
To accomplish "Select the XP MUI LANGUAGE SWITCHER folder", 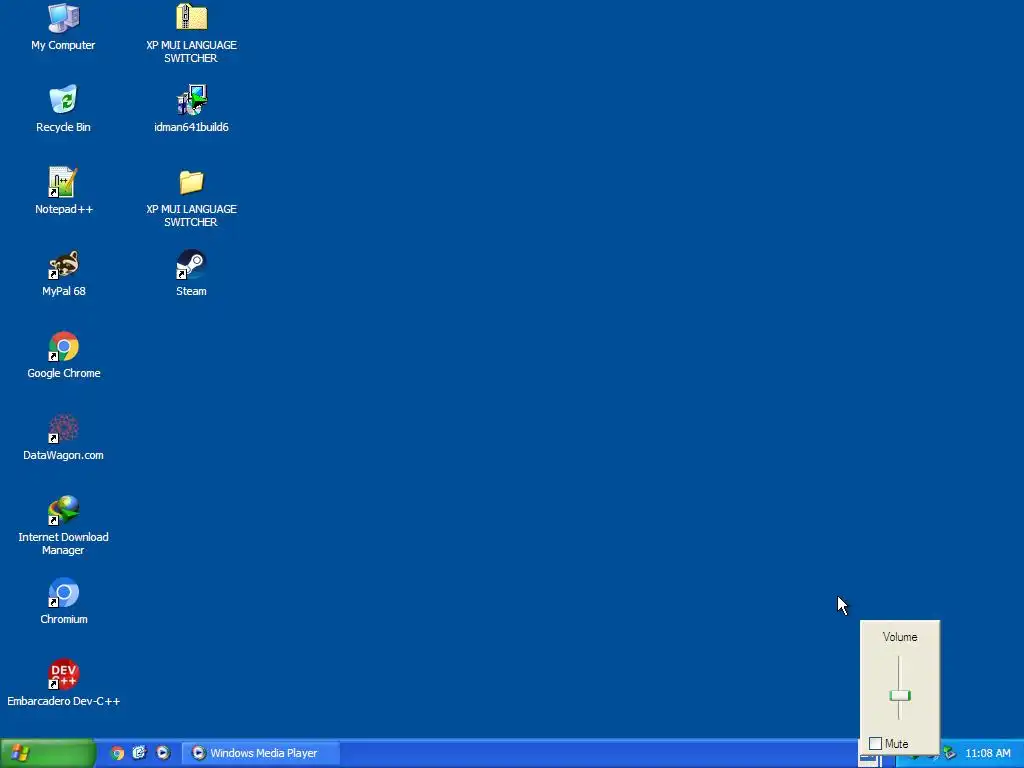I will tap(191, 198).
